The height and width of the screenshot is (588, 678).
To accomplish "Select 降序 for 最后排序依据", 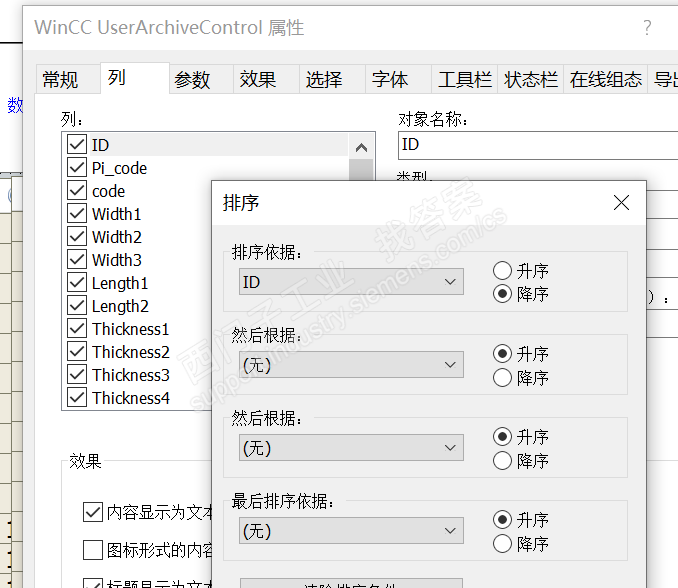I will tap(502, 543).
